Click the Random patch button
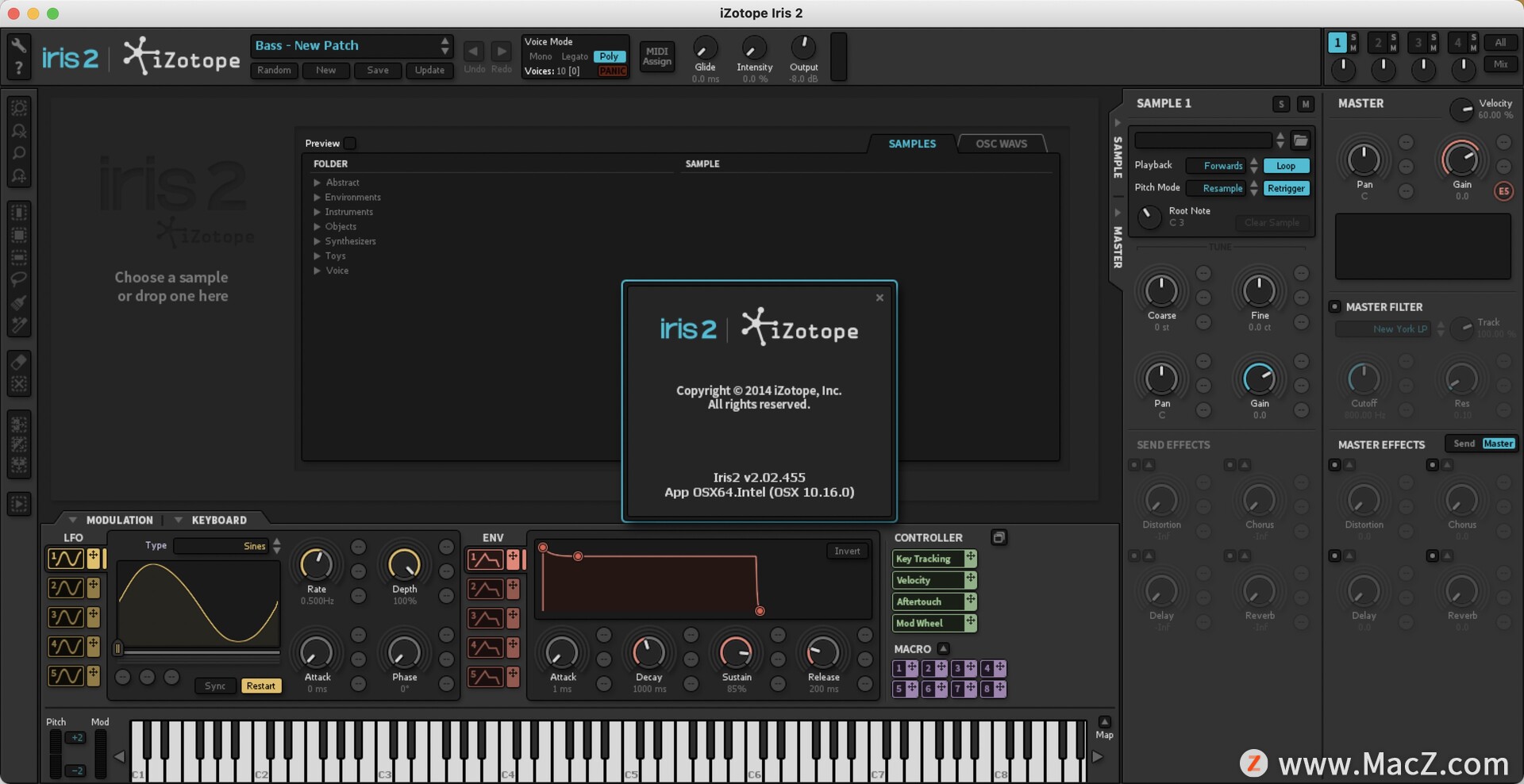Image resolution: width=1524 pixels, height=784 pixels. point(274,70)
